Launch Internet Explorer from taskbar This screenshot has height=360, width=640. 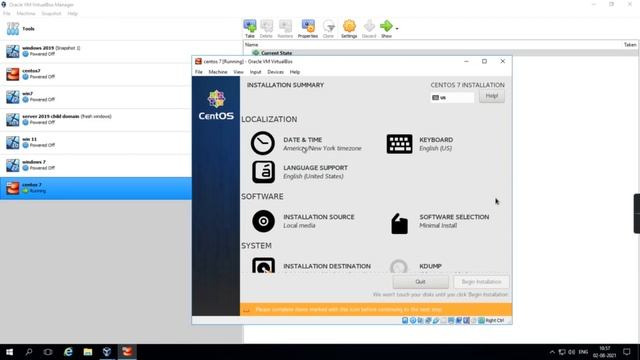tap(68, 351)
